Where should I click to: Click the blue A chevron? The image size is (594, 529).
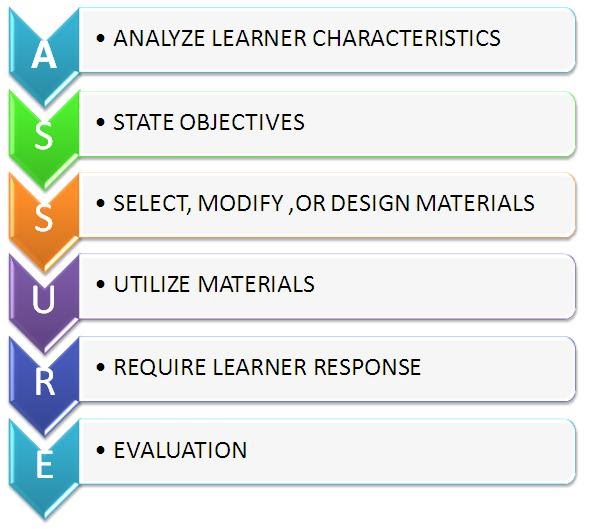(44, 56)
